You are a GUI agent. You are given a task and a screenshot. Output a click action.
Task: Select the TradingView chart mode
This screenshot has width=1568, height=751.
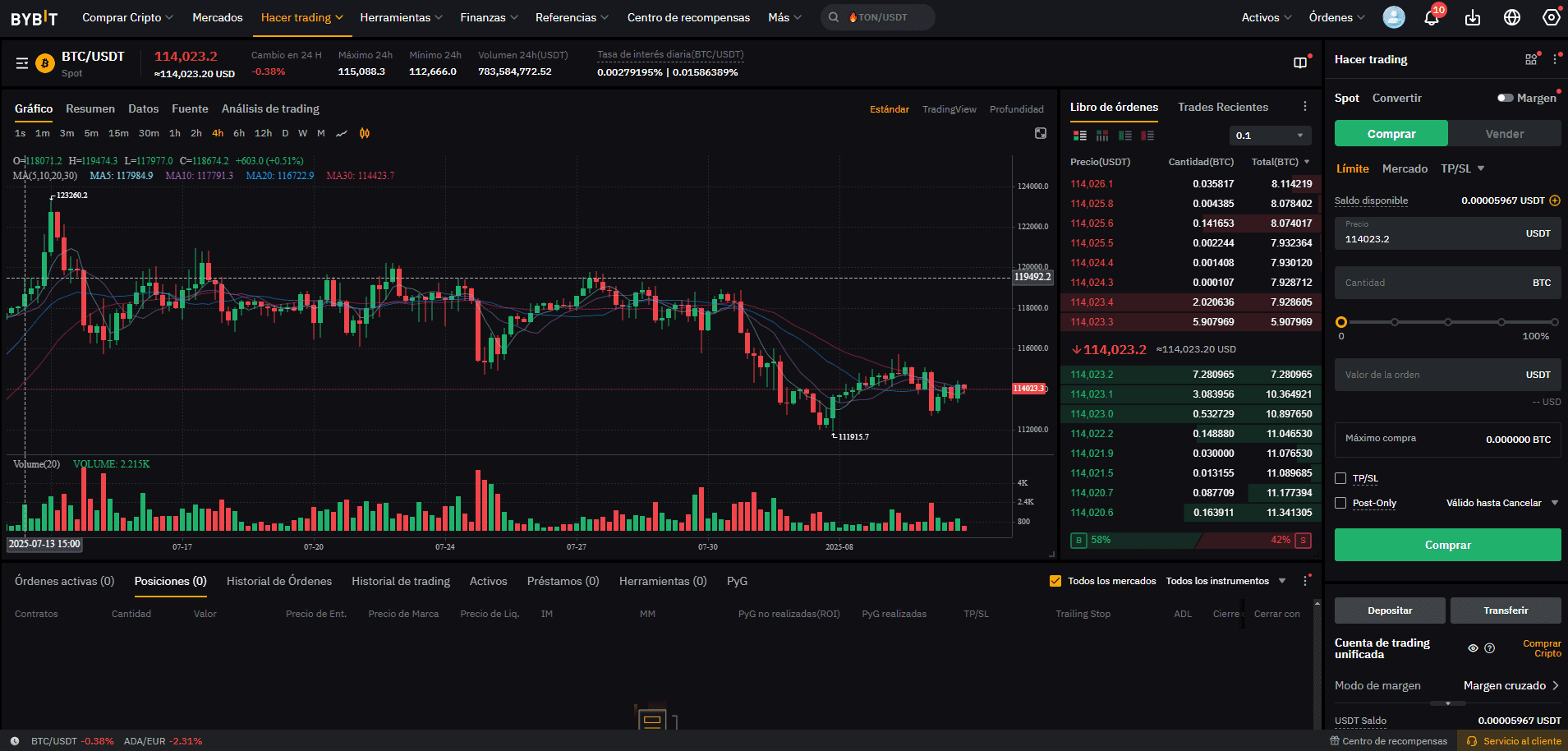click(950, 109)
